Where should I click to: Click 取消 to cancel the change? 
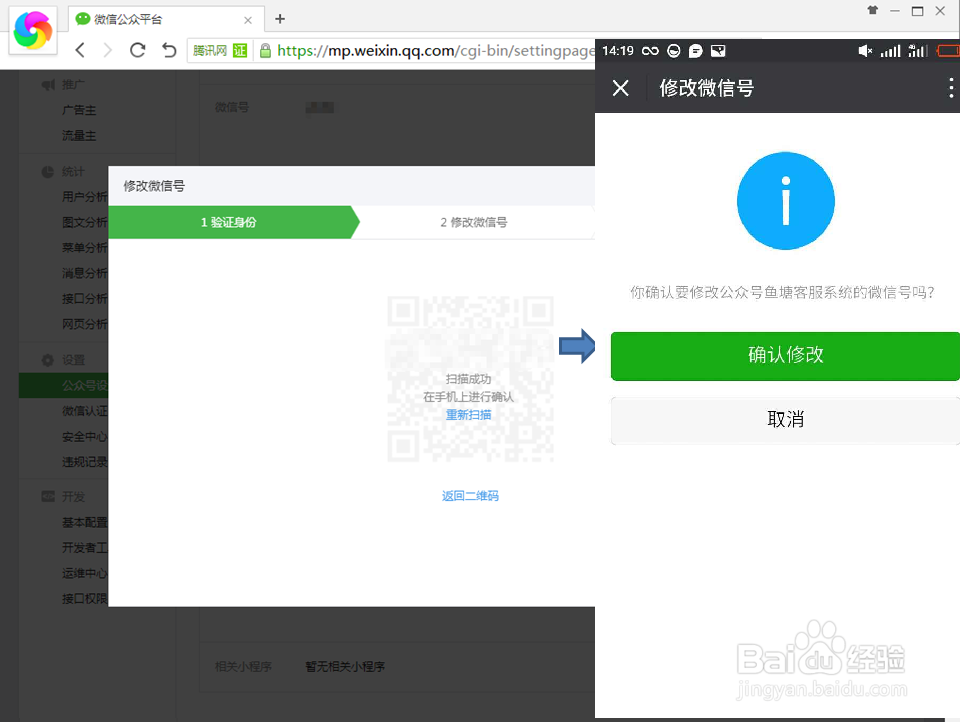coord(785,420)
